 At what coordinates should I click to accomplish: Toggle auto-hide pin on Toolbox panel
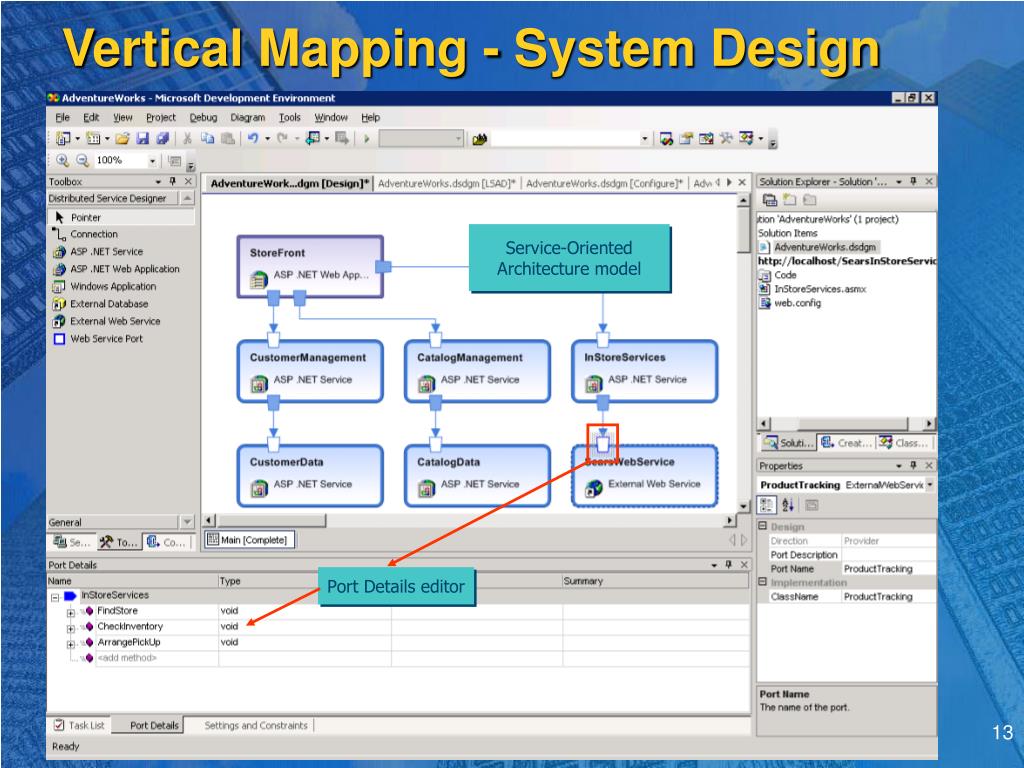[173, 182]
